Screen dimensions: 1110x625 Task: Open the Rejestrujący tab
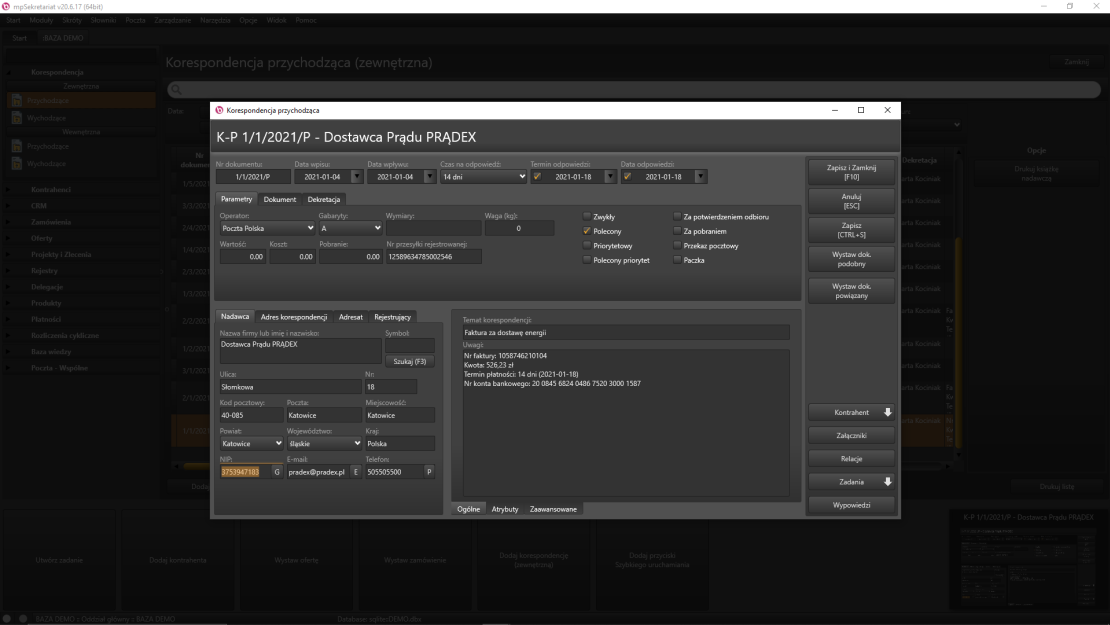click(392, 317)
